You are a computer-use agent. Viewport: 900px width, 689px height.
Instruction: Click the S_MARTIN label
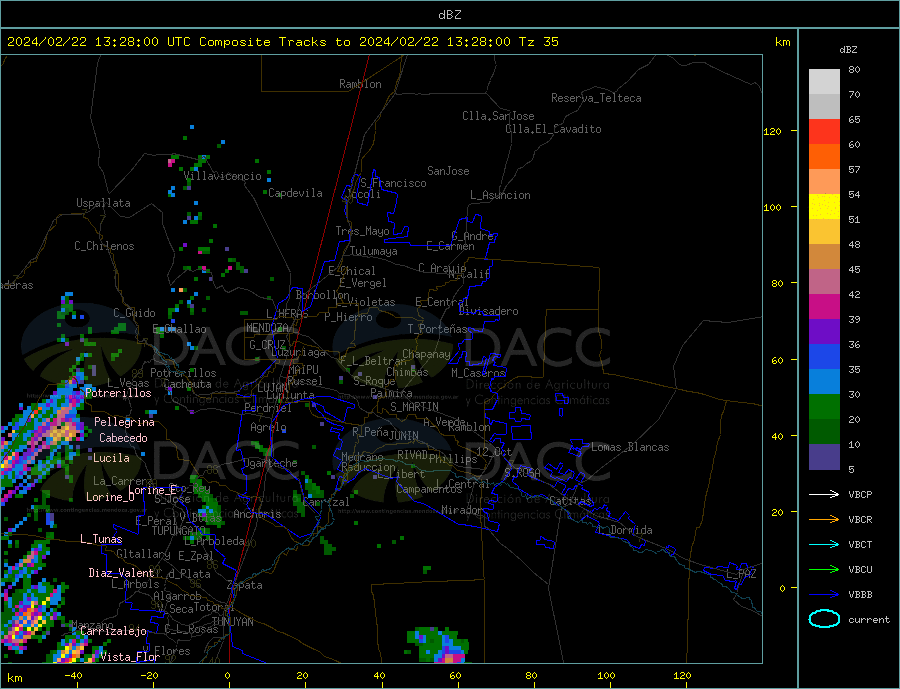(414, 407)
